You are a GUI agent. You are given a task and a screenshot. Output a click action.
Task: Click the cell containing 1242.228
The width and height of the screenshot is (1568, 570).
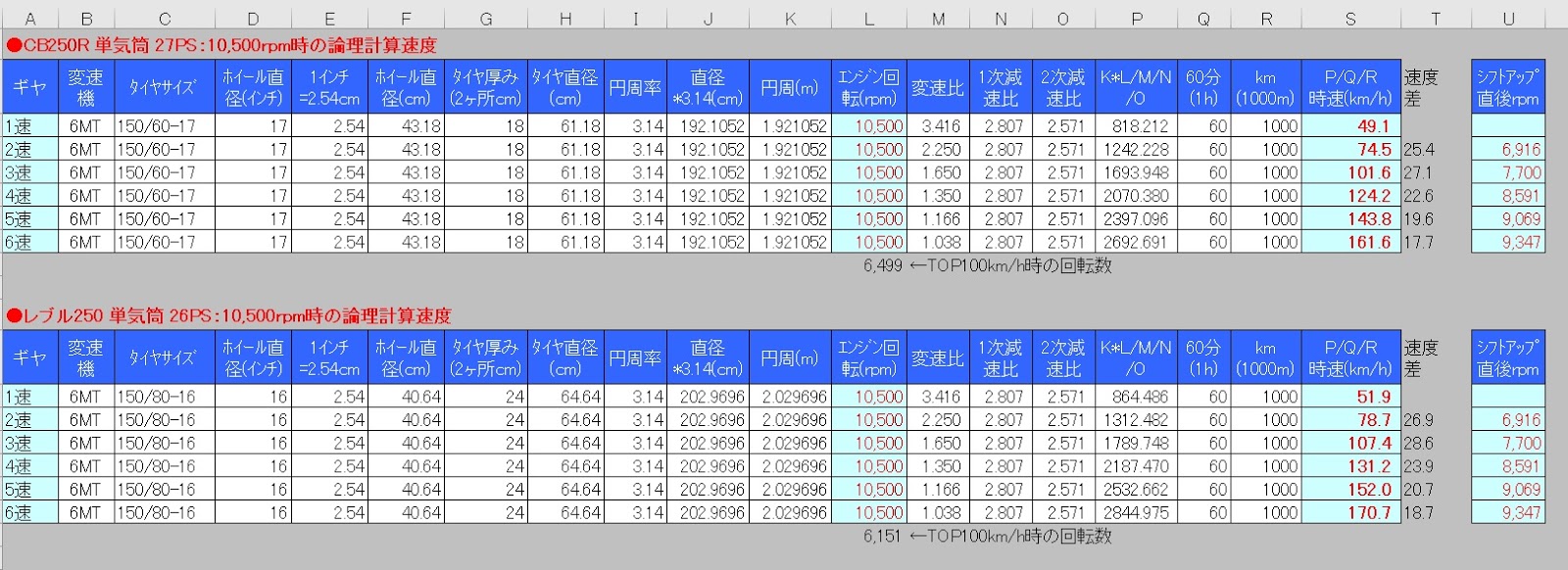(1136, 150)
